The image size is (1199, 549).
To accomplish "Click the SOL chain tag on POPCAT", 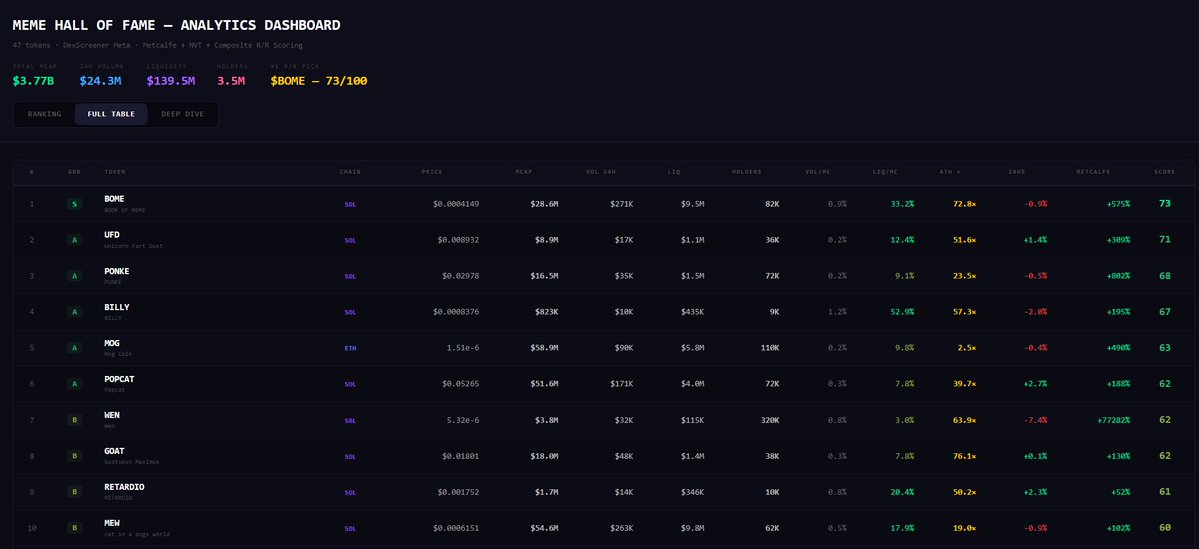I will 350,384.
